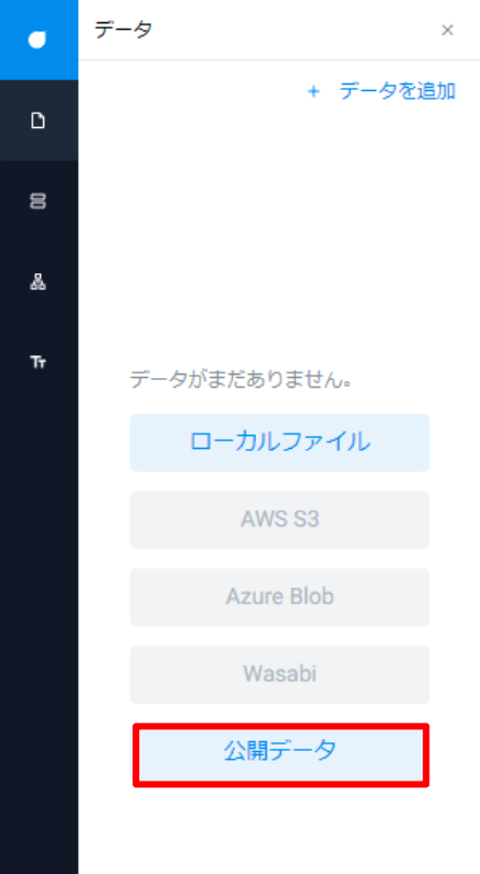Open the stacked database icon in sidebar
Image resolution: width=480 pixels, height=874 pixels.
point(38,201)
